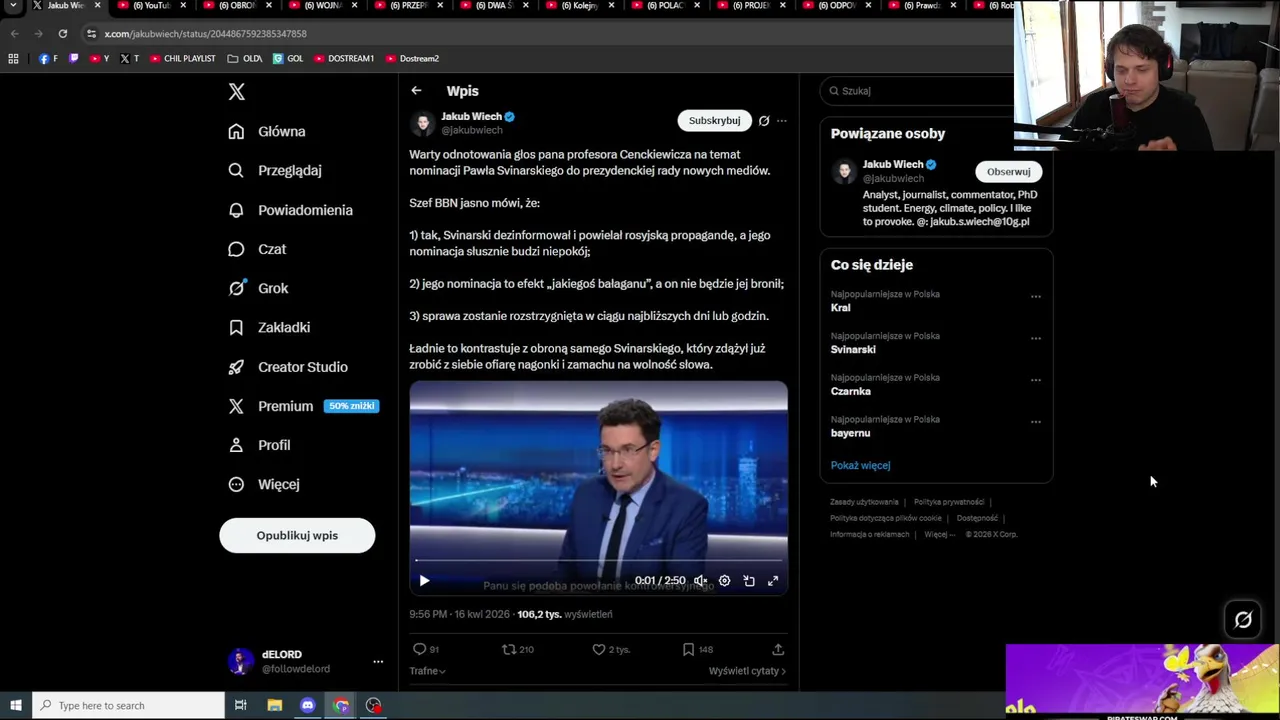Viewport: 1280px width, 720px height.
Task: Open options for Svinarski trend
Action: point(1036,338)
